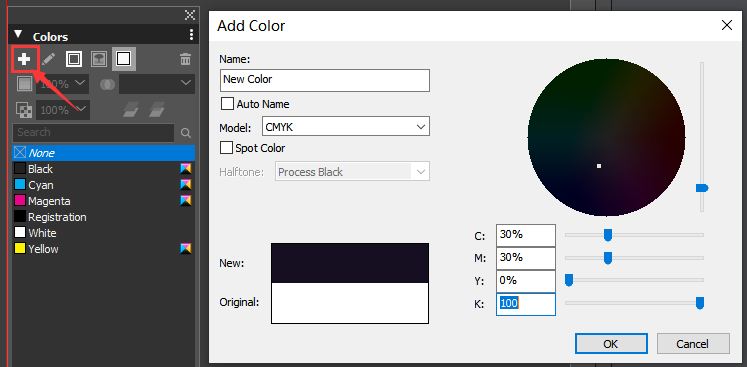Open the Model CMYK dropdown

346,127
